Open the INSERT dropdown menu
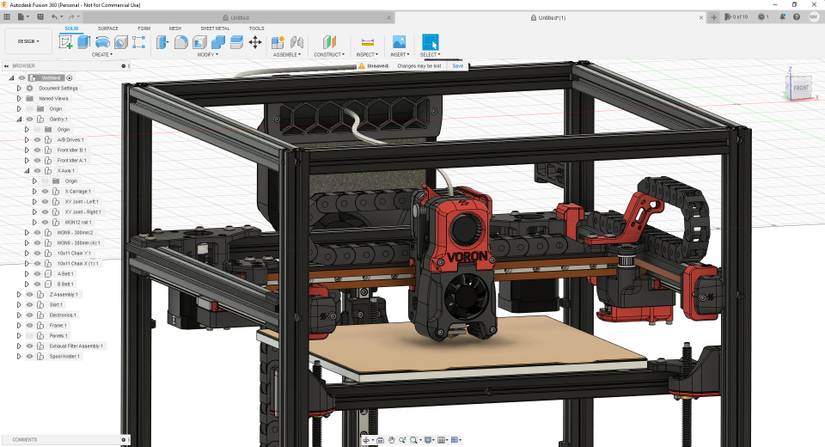The height and width of the screenshot is (447, 825). pyautogui.click(x=399, y=55)
